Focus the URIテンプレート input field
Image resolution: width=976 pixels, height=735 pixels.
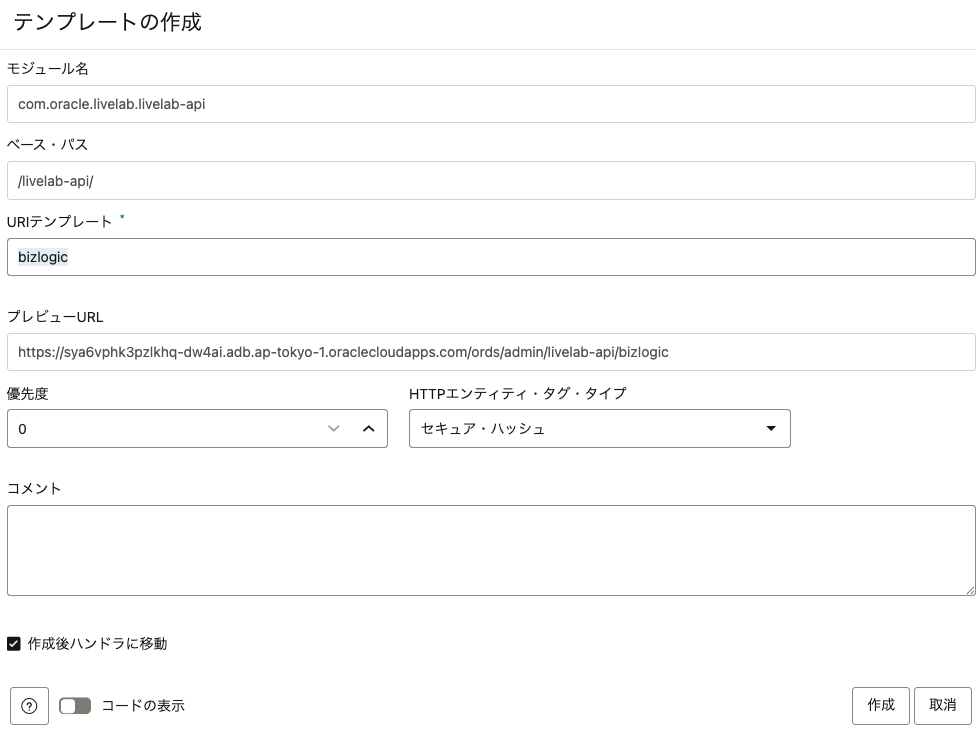point(491,257)
